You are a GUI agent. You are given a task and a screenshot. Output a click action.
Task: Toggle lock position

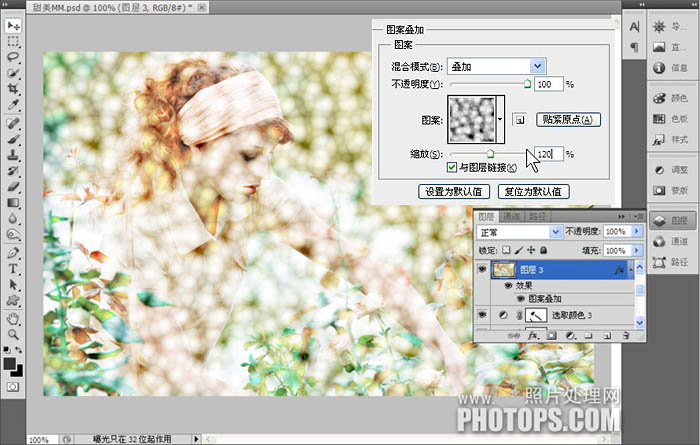[x=531, y=250]
